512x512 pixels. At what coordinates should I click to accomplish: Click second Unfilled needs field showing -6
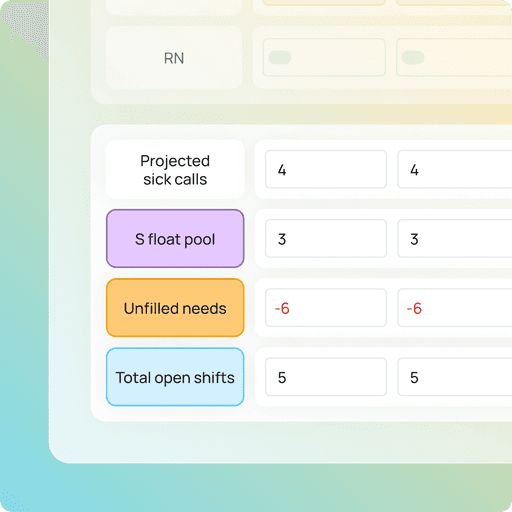click(x=455, y=308)
